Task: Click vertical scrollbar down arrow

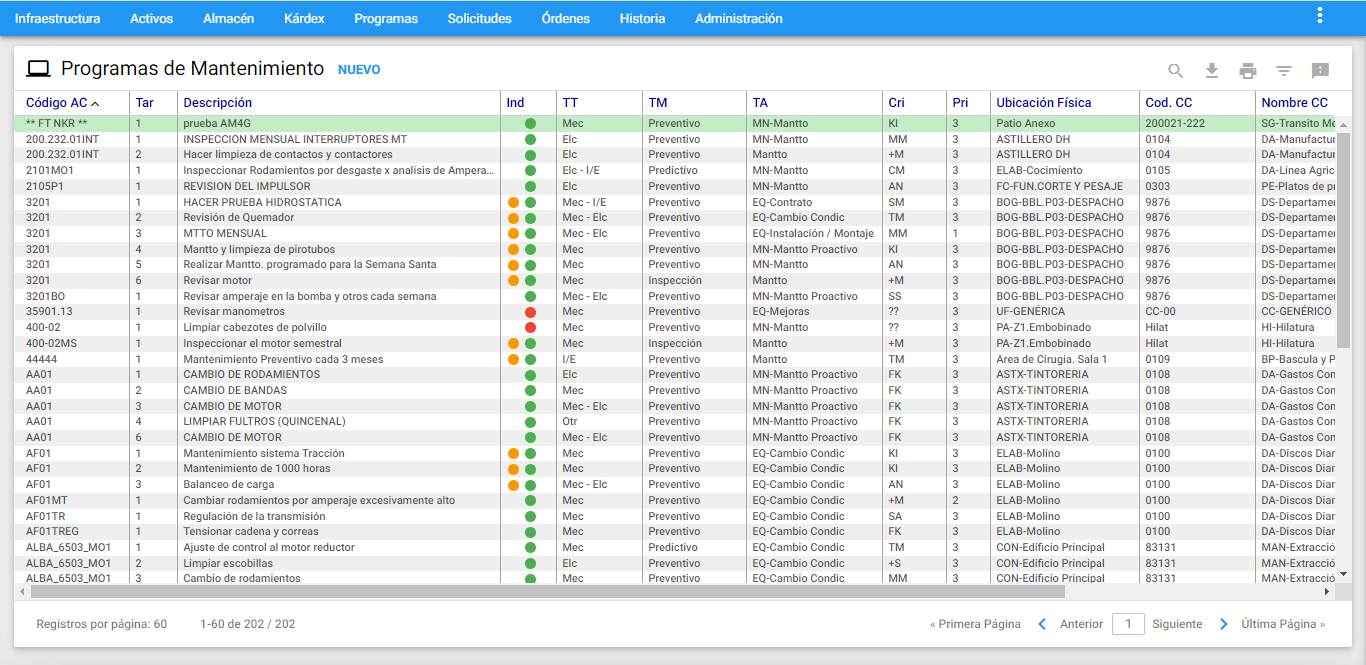Action: pyautogui.click(x=1343, y=574)
